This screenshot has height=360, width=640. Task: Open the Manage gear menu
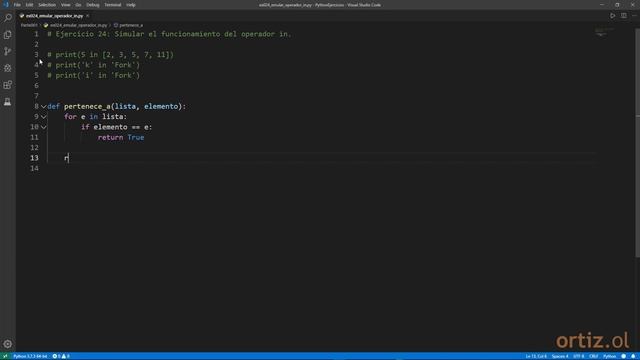pyautogui.click(x=8, y=344)
